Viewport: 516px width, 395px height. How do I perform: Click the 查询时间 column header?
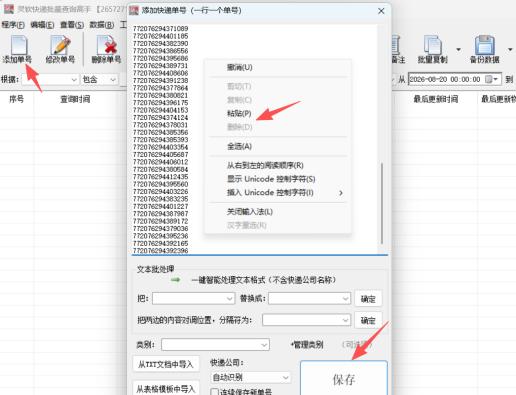[75, 99]
